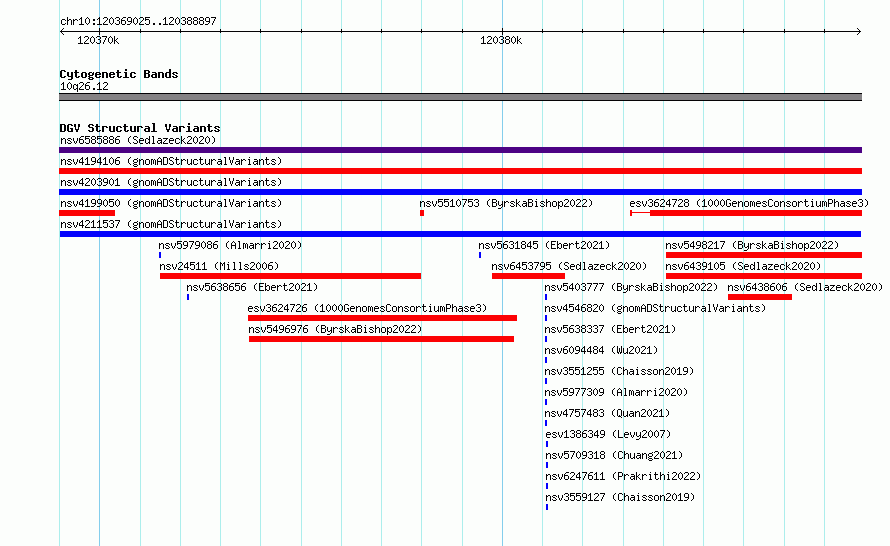This screenshot has height=546, width=890.
Task: Click the DGV Structural Variants track title
Action: [140, 128]
